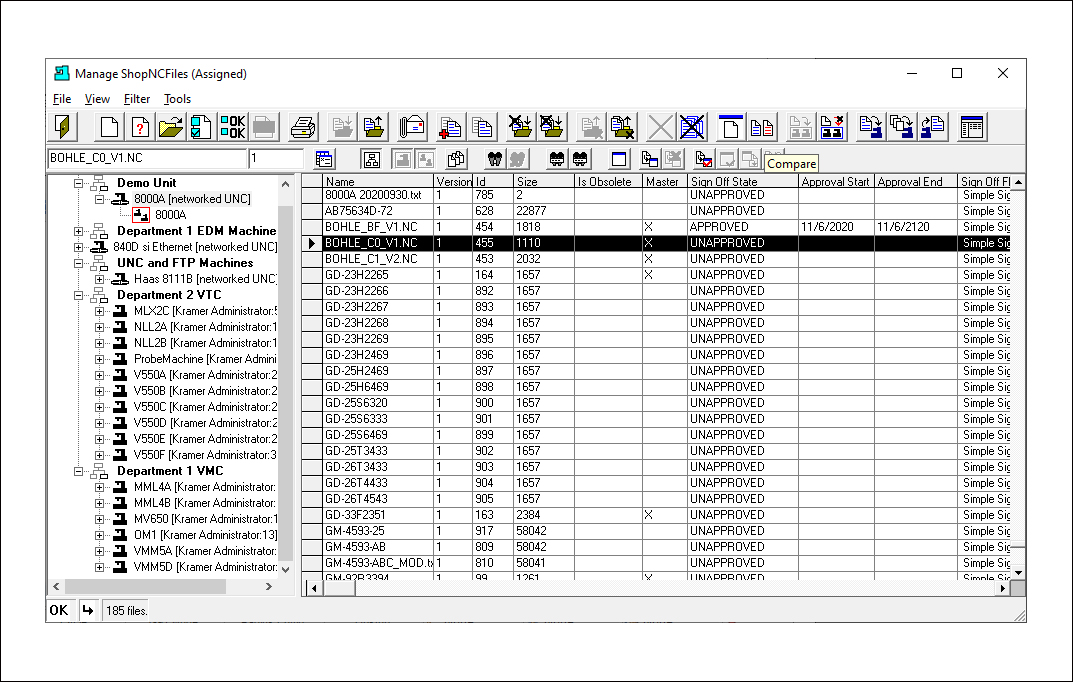The image size is (1073, 682).
Task: Click the page with red question mark icon
Action: 140,127
